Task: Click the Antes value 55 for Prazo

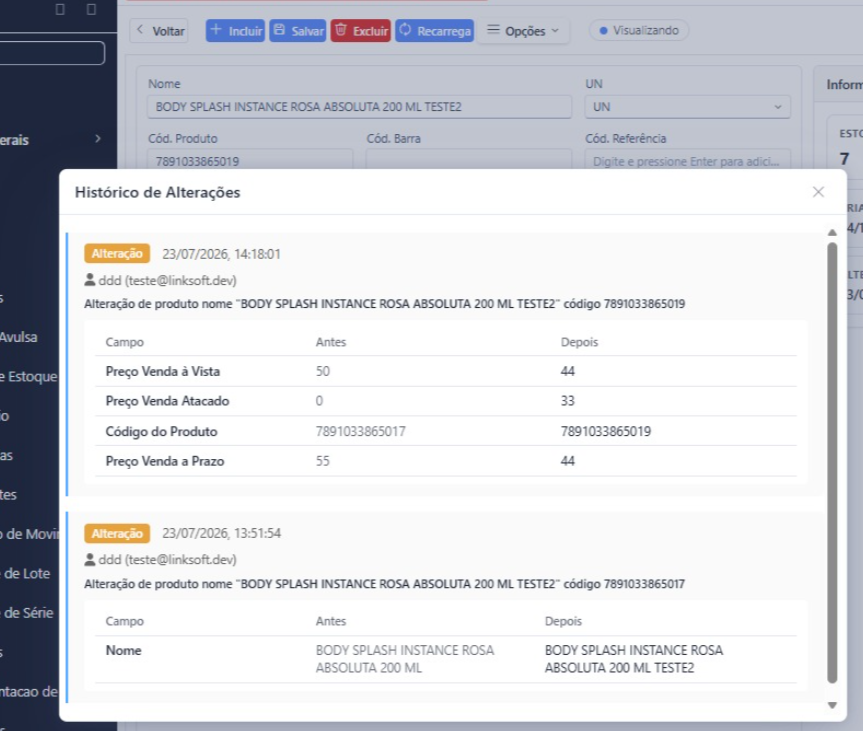Action: pyautogui.click(x=323, y=461)
